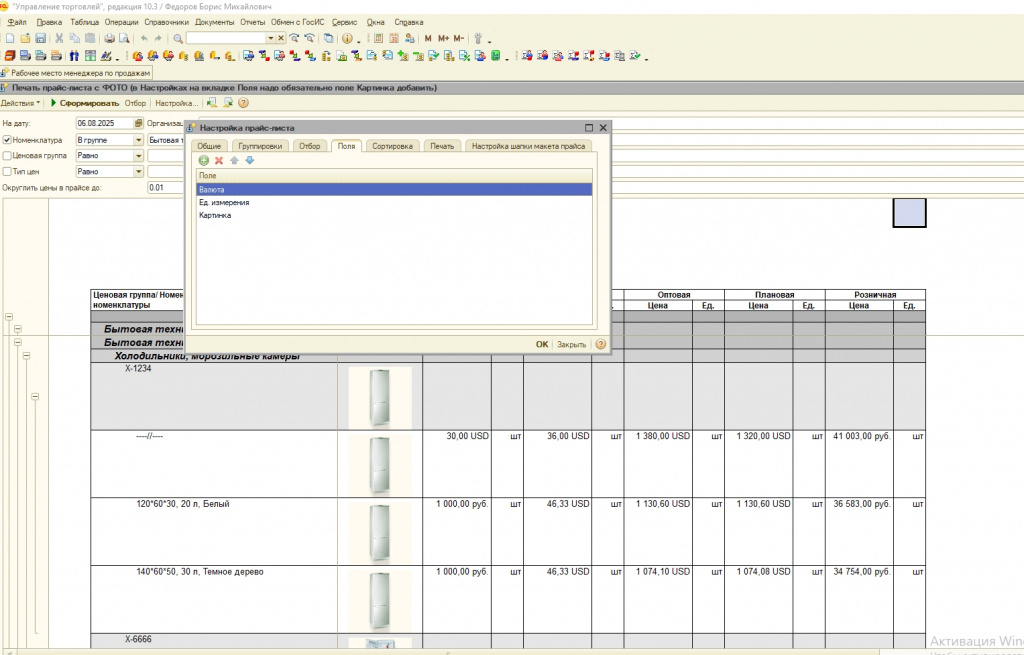Delete selected field with red X icon

pyautogui.click(x=219, y=161)
